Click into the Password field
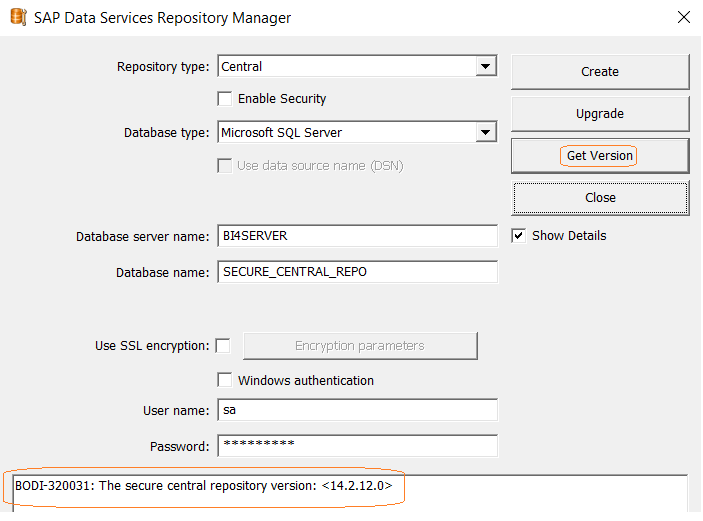This screenshot has width=703, height=521. (357, 446)
